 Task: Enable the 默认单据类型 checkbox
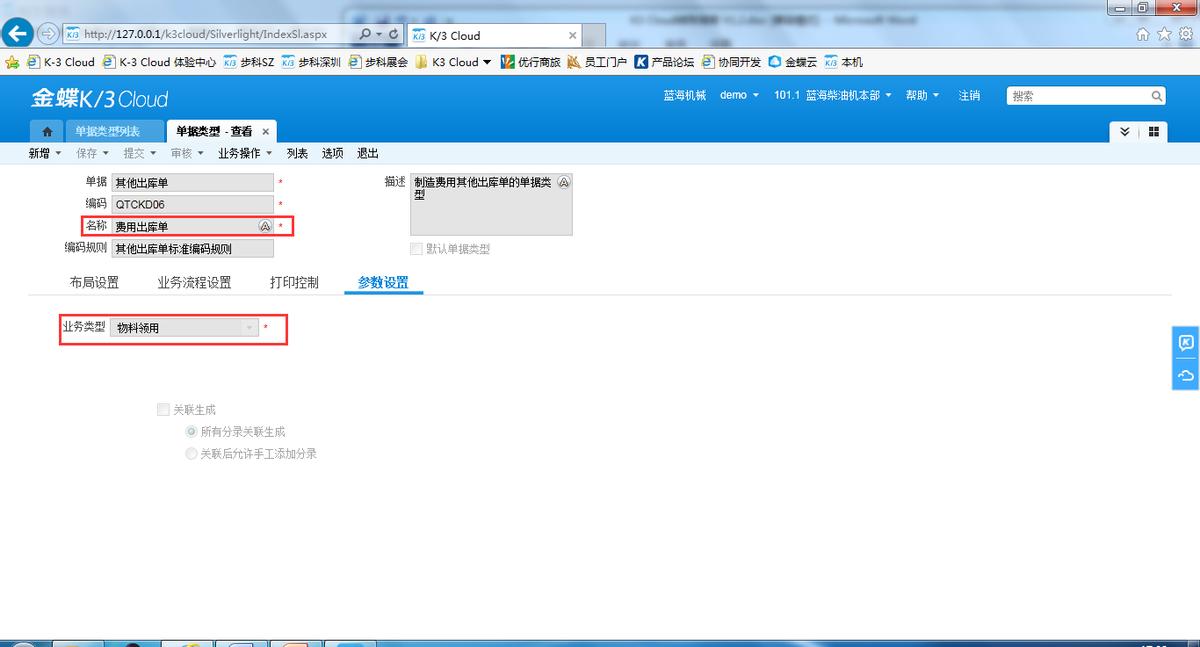click(415, 248)
